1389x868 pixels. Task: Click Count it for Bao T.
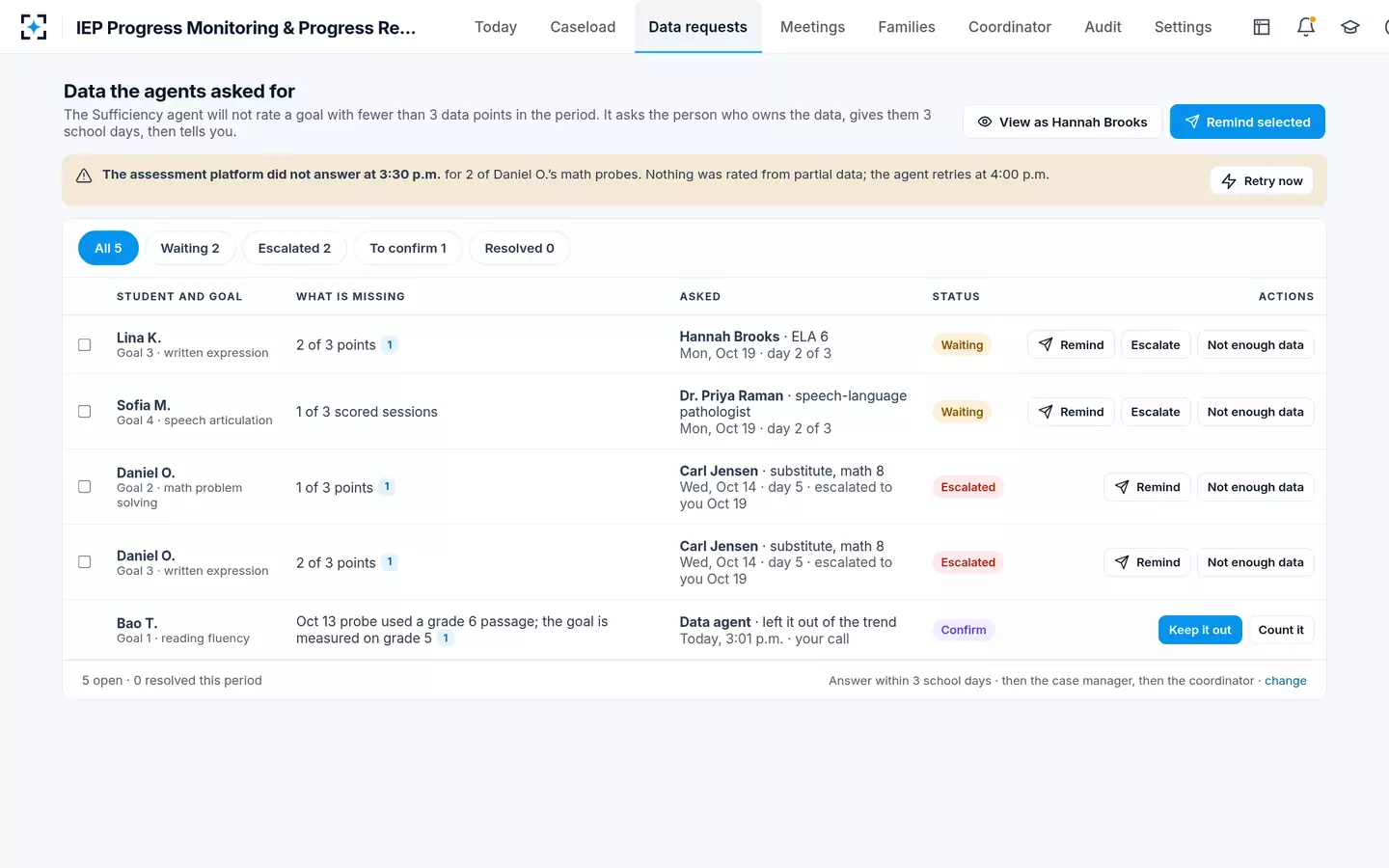[x=1281, y=630]
